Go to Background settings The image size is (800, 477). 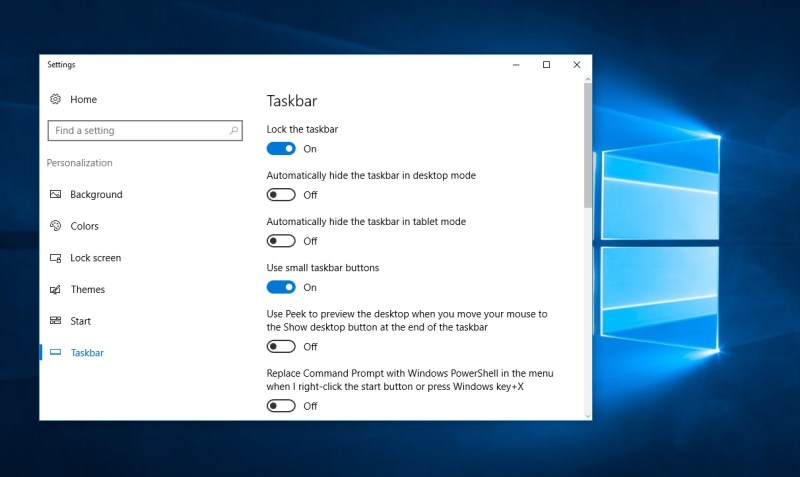(x=96, y=194)
